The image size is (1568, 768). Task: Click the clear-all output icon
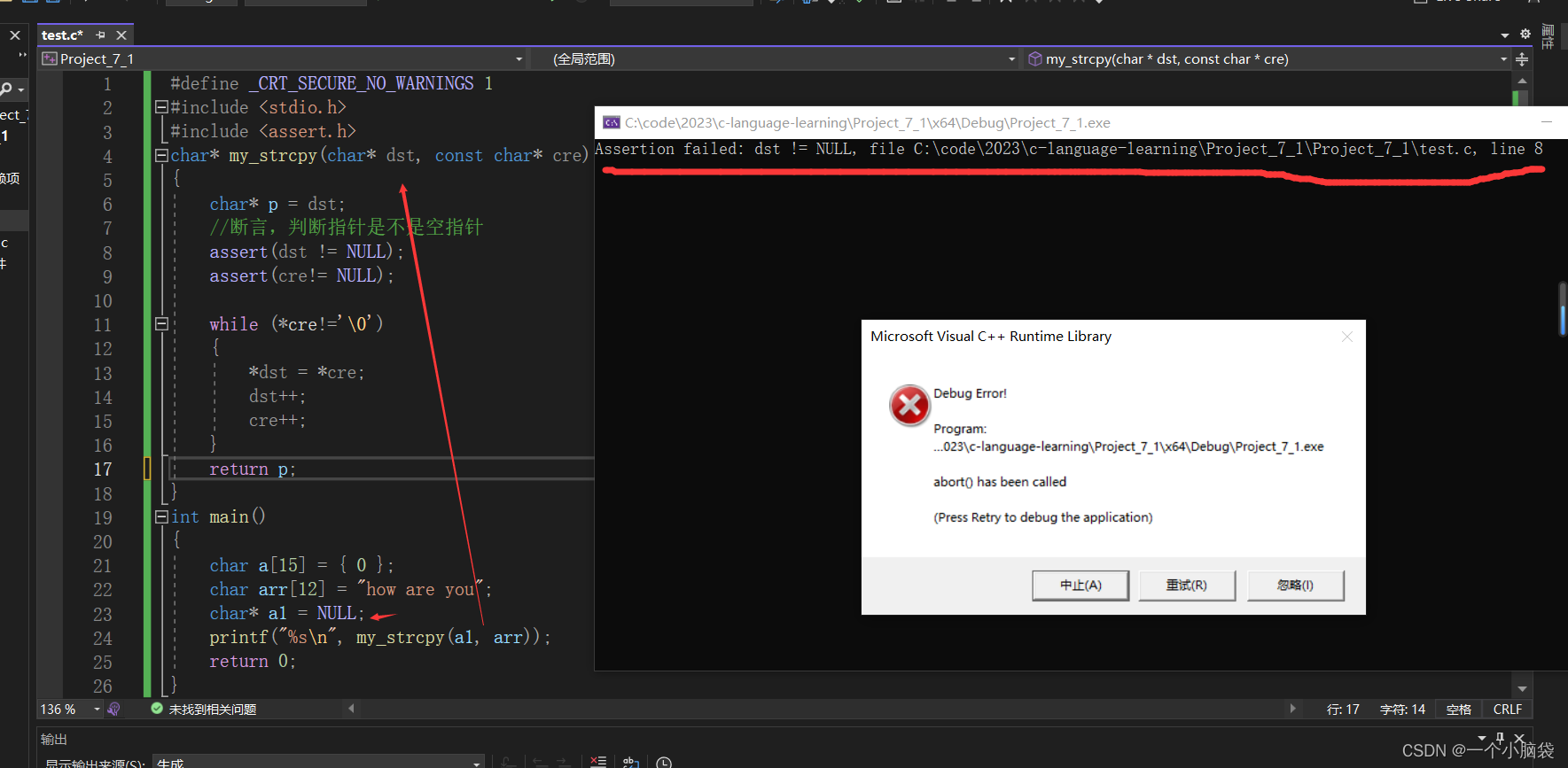(598, 762)
